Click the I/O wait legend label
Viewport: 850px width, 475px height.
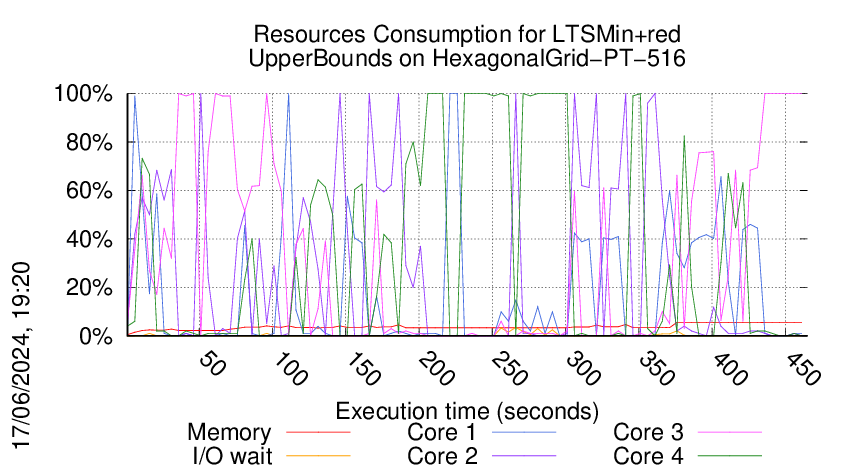[233, 457]
